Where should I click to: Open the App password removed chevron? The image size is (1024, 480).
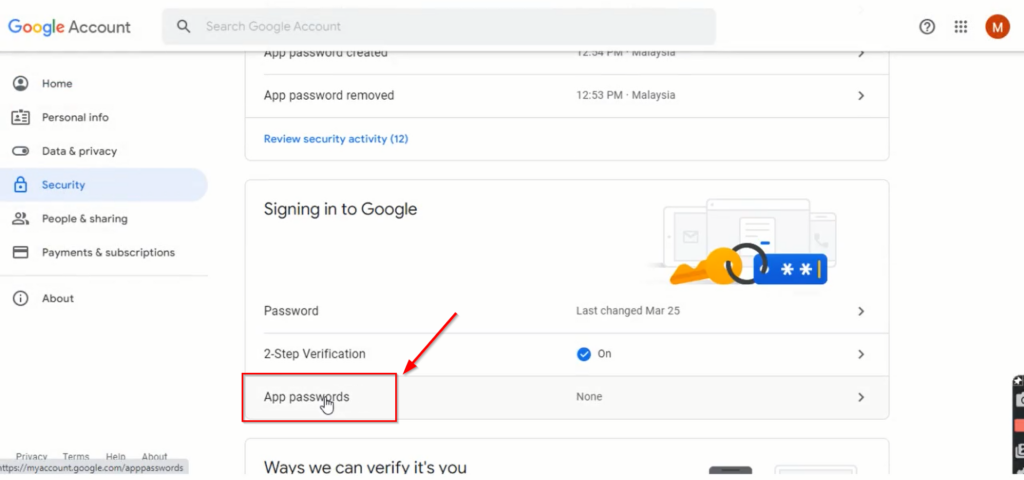(x=861, y=96)
